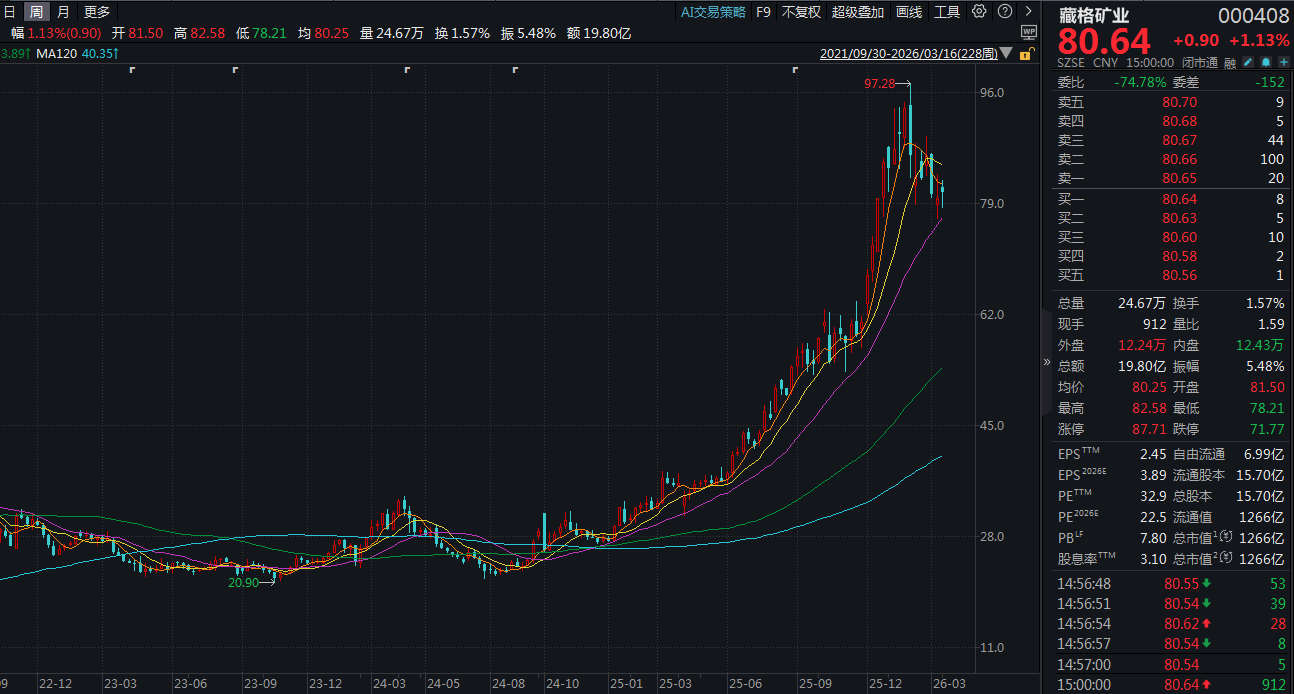Click the alert bell icon
This screenshot has width=1294, height=694.
1264,62
